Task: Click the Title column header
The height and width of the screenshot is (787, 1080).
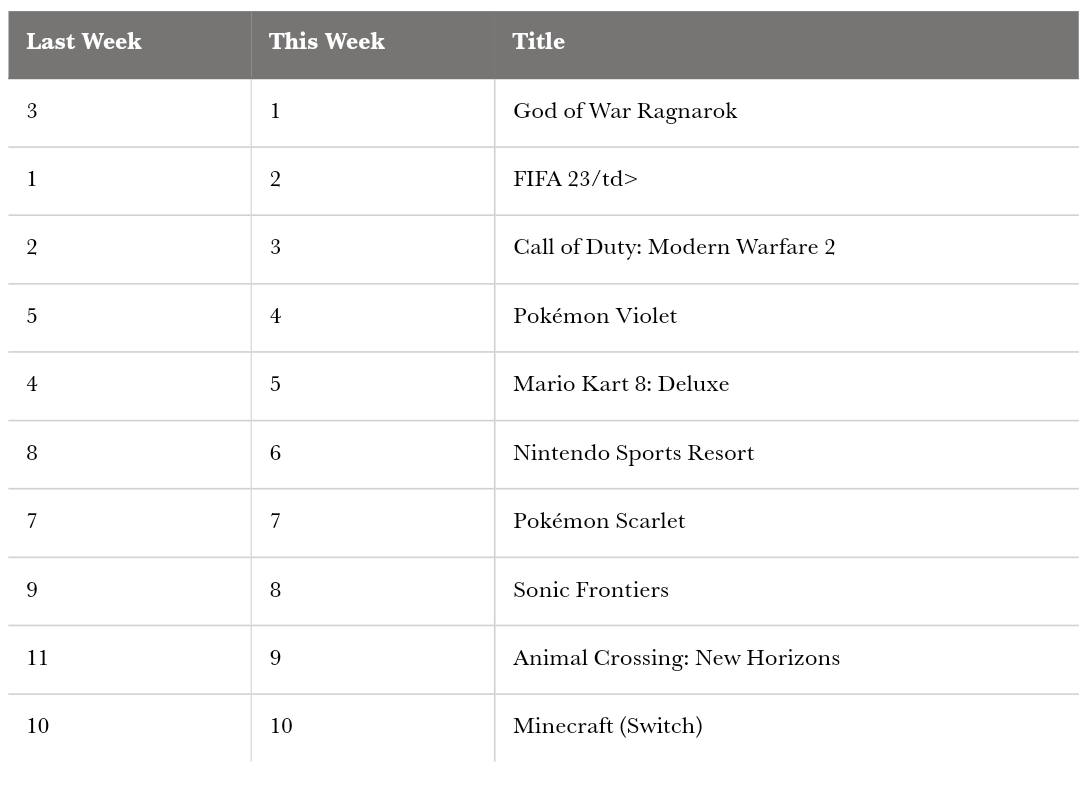Action: (x=538, y=41)
